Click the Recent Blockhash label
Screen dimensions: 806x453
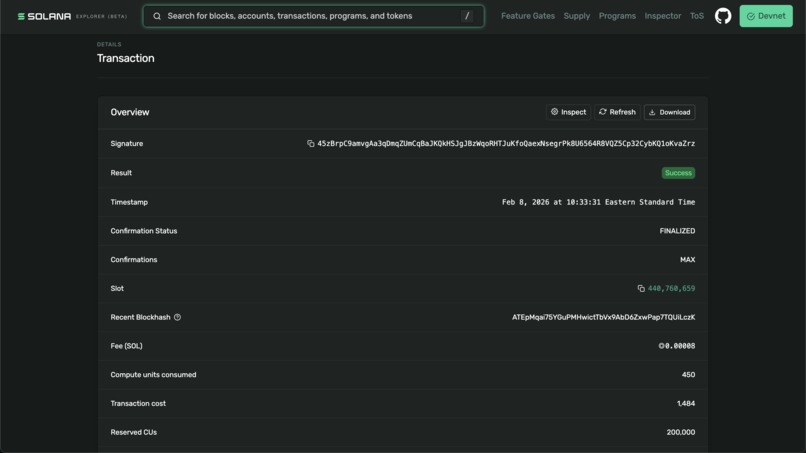coord(140,317)
